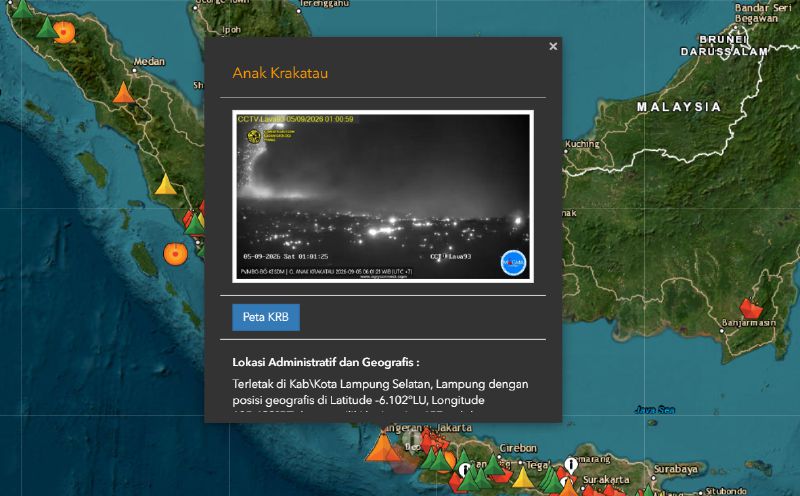Click the Cirebon city label
Viewport: 800px width, 496px height.
point(518,448)
